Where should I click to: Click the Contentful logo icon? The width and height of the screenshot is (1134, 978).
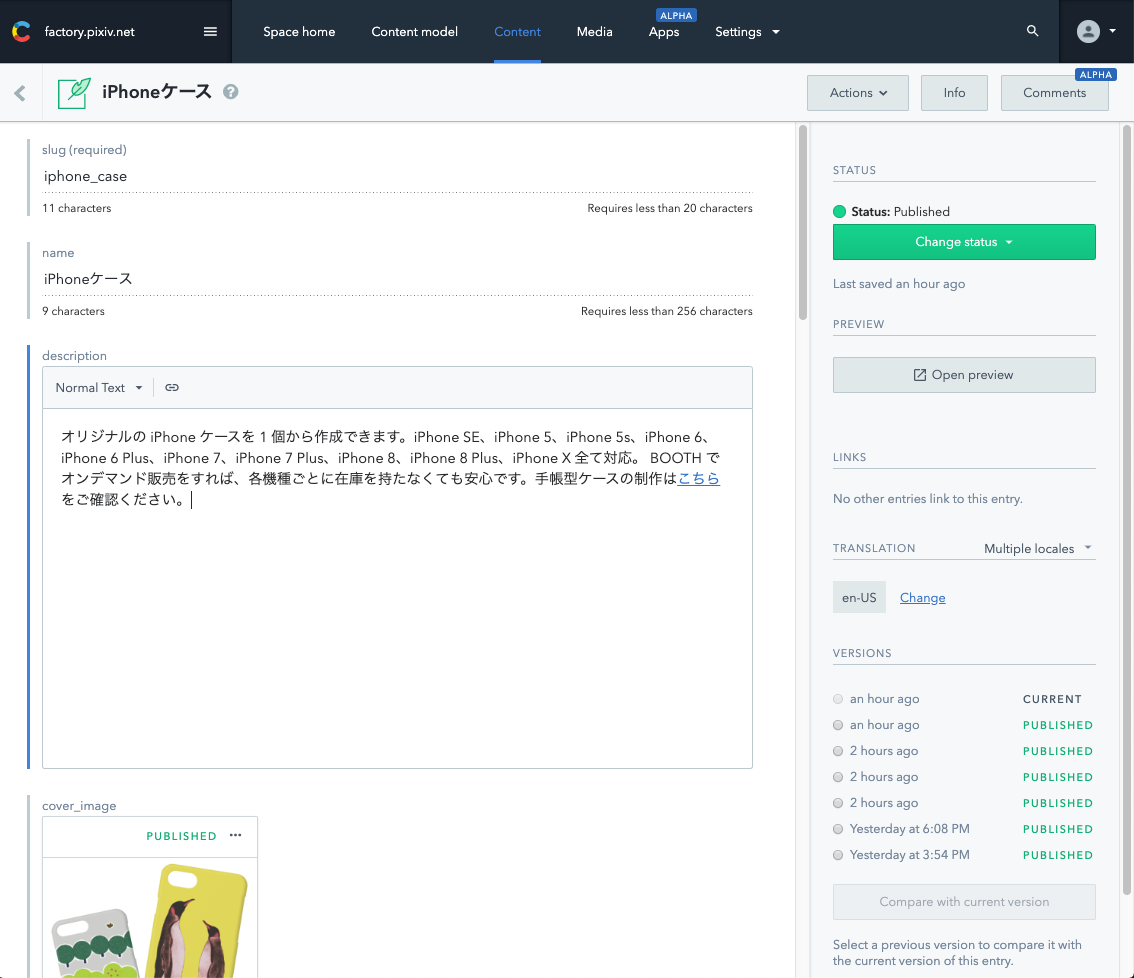[x=21, y=31]
